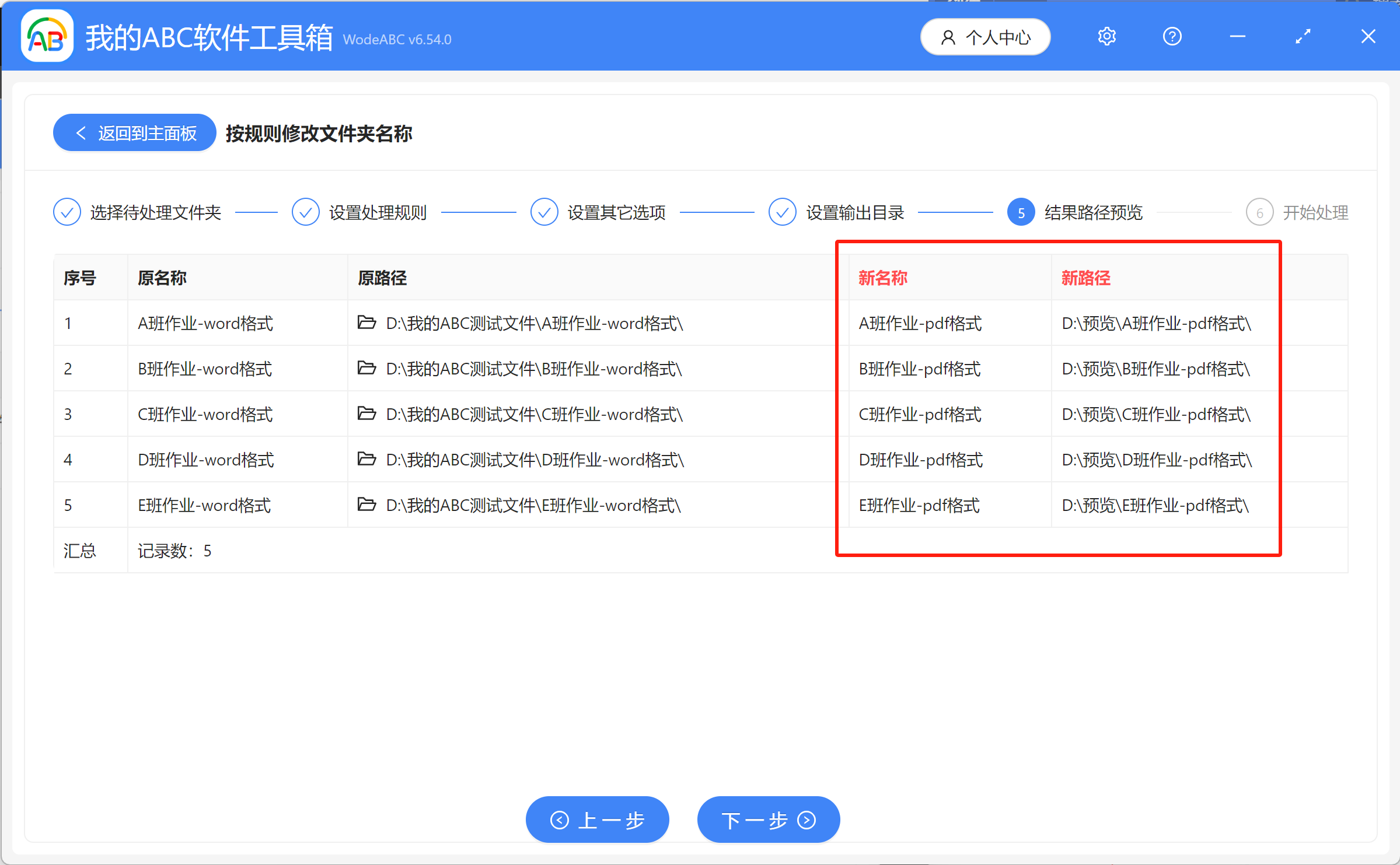
Task: Click the 返回到主面板 back button
Action: click(134, 132)
